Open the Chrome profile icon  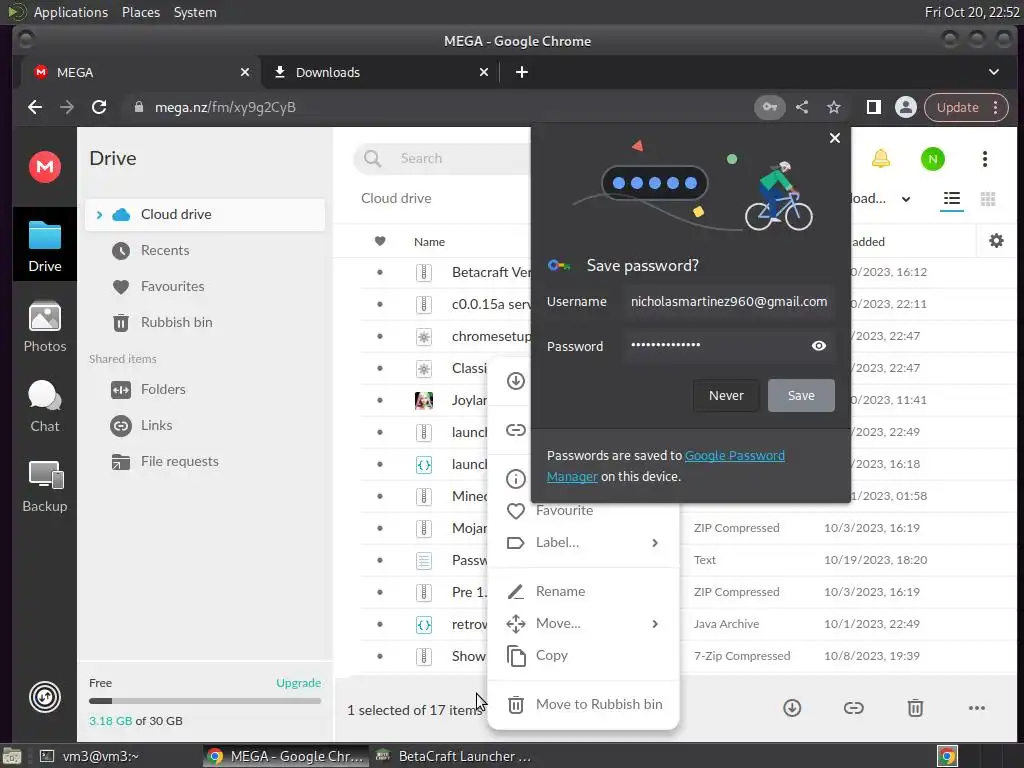click(x=905, y=107)
